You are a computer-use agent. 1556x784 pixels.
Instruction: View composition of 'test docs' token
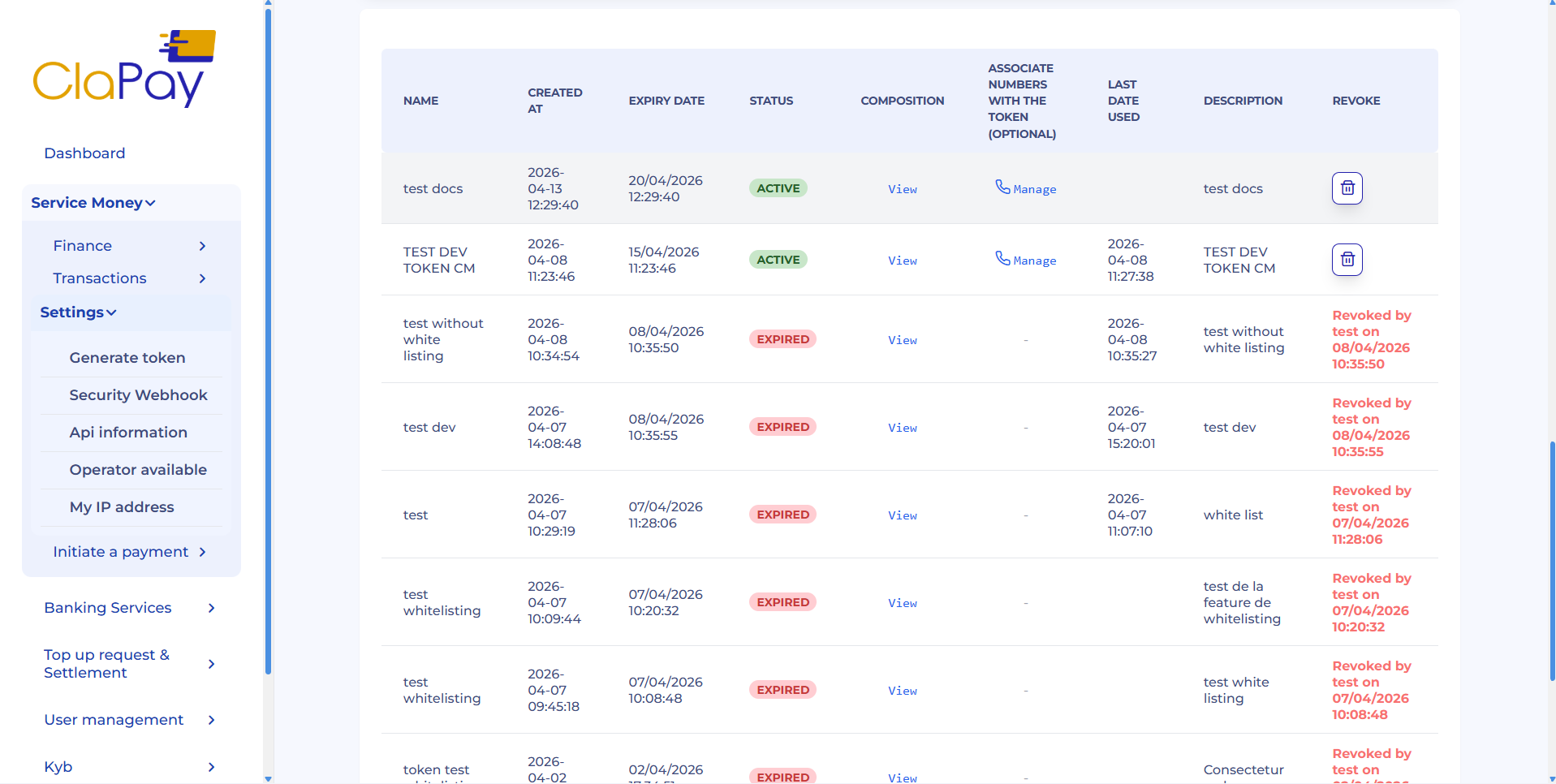902,189
